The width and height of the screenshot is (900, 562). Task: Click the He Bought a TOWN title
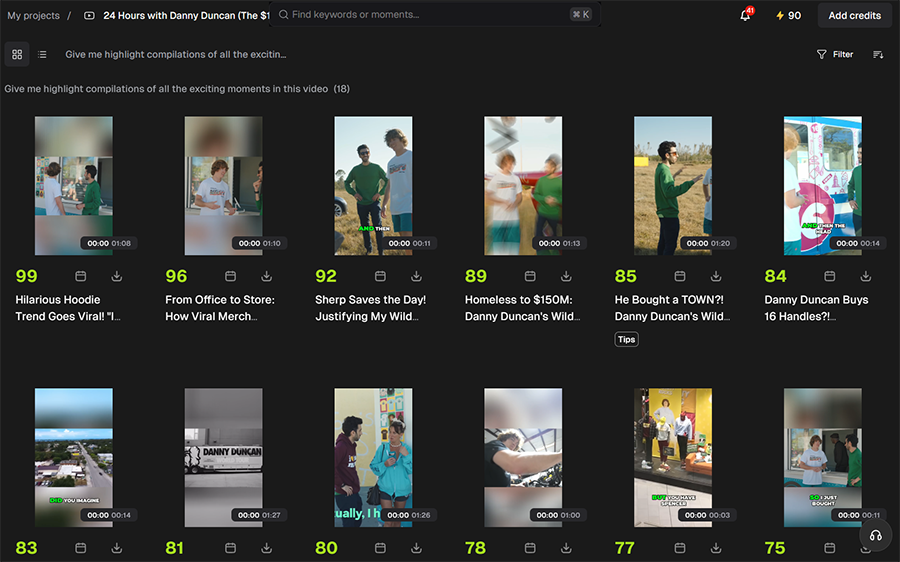click(x=672, y=308)
